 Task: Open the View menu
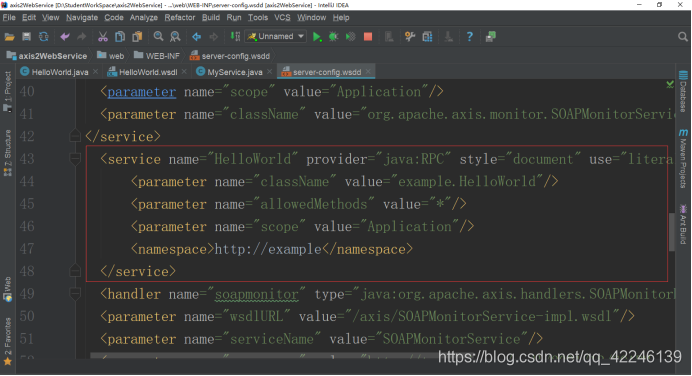50,18
